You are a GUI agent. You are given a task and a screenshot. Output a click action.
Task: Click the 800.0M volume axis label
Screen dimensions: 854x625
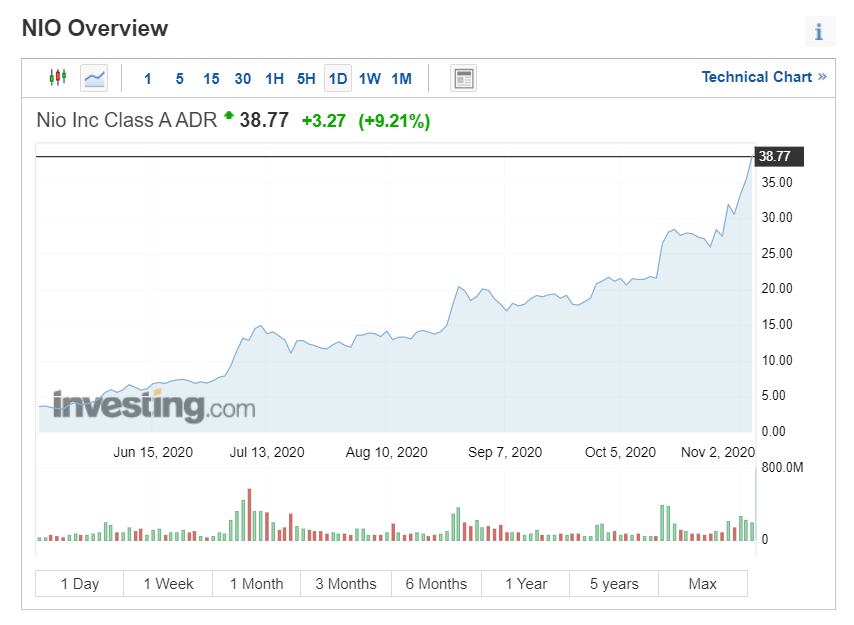click(782, 467)
